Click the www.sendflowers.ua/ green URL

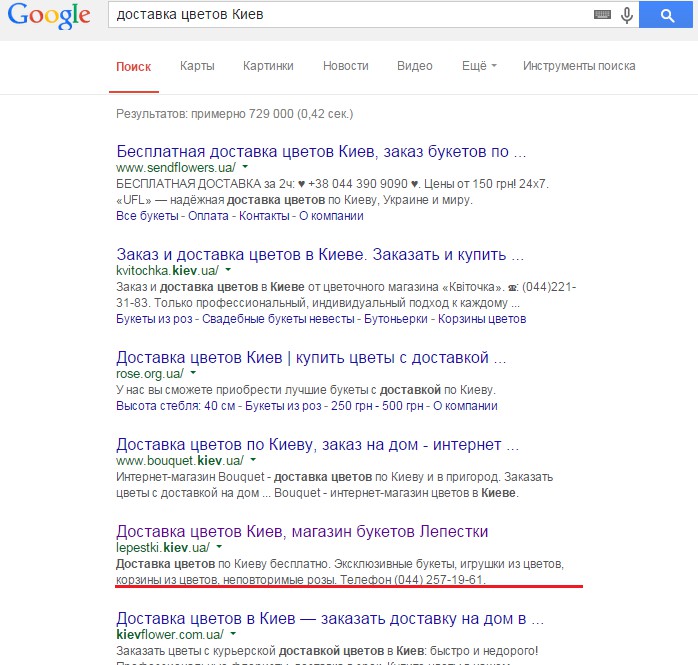click(x=176, y=168)
